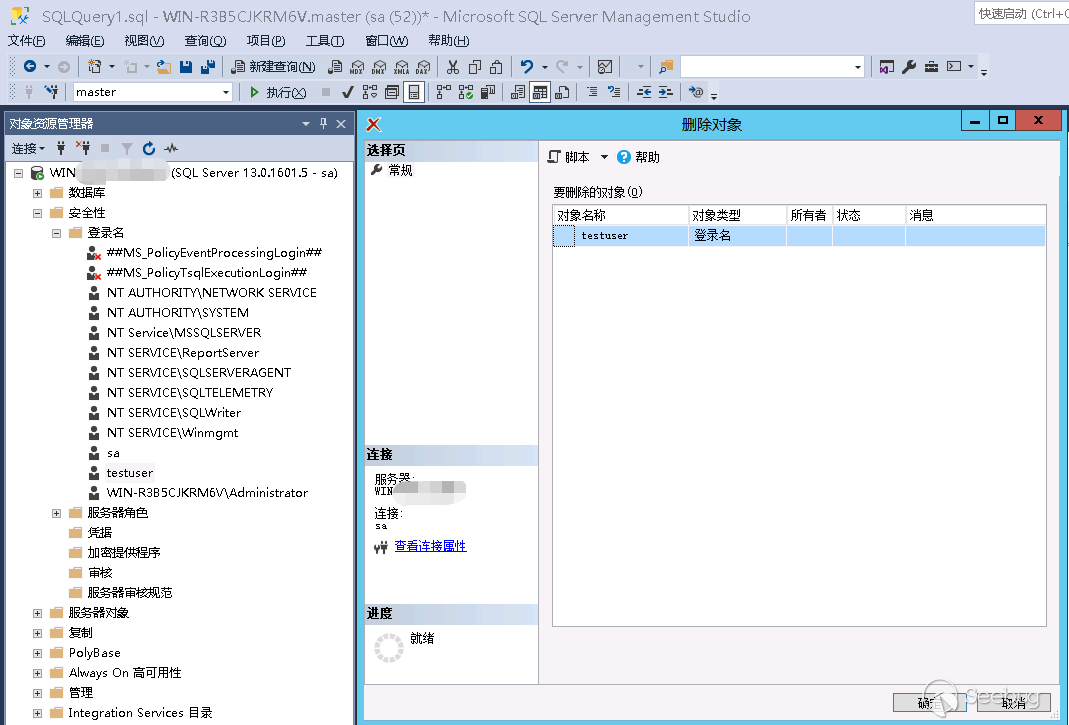Select the testuser login in tree
Viewport: 1069px width, 725px height.
pos(130,473)
